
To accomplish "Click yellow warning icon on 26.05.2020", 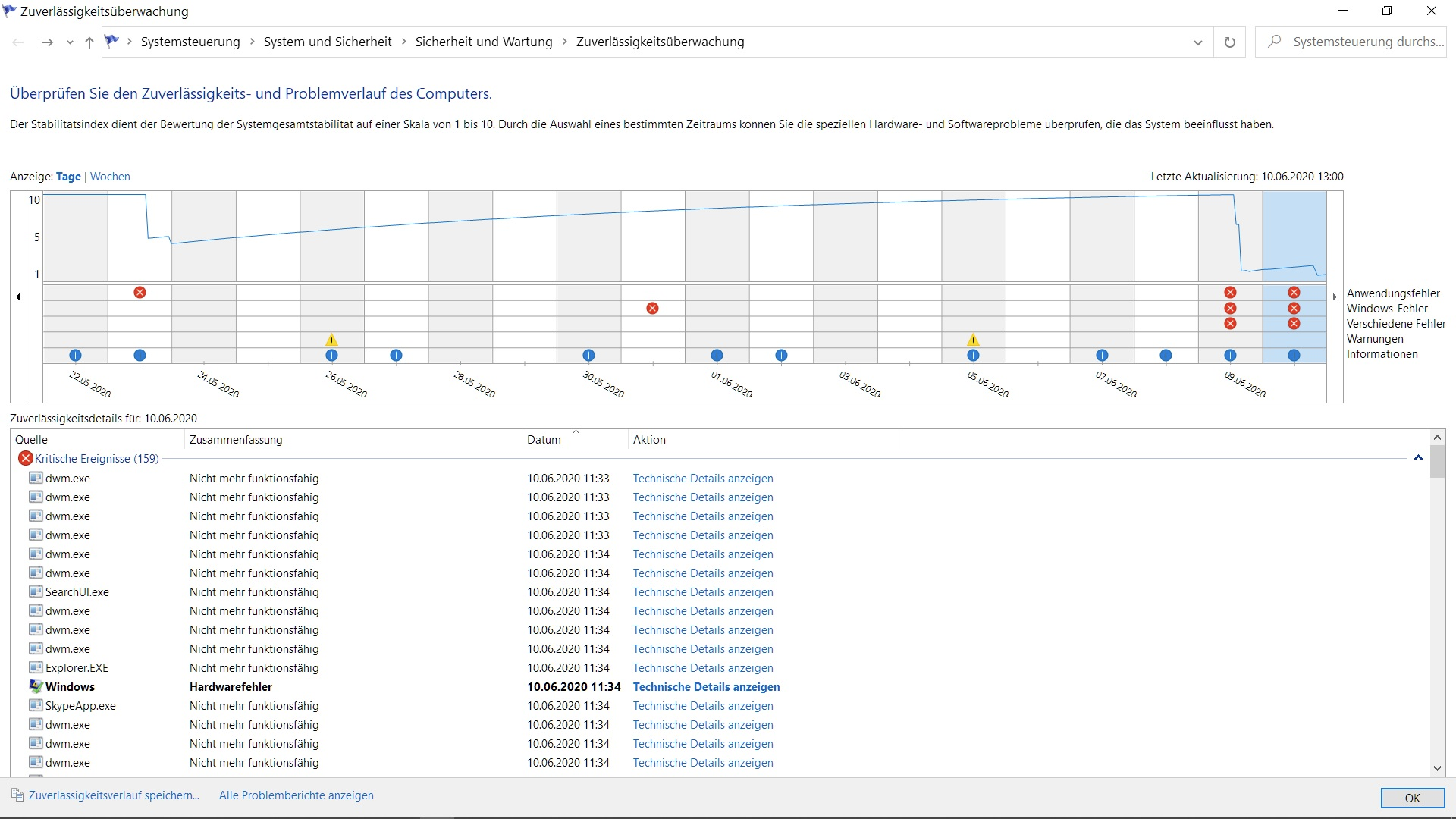I will [331, 340].
